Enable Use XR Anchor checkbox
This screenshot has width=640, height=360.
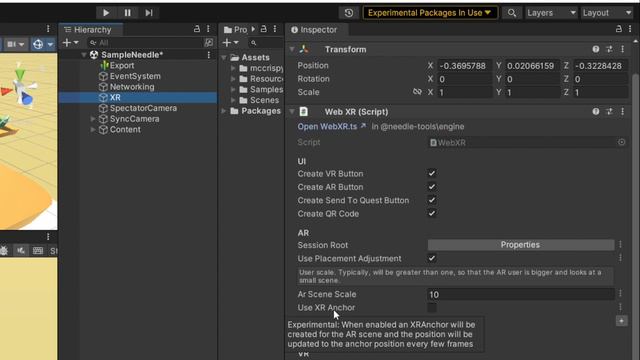(432, 308)
